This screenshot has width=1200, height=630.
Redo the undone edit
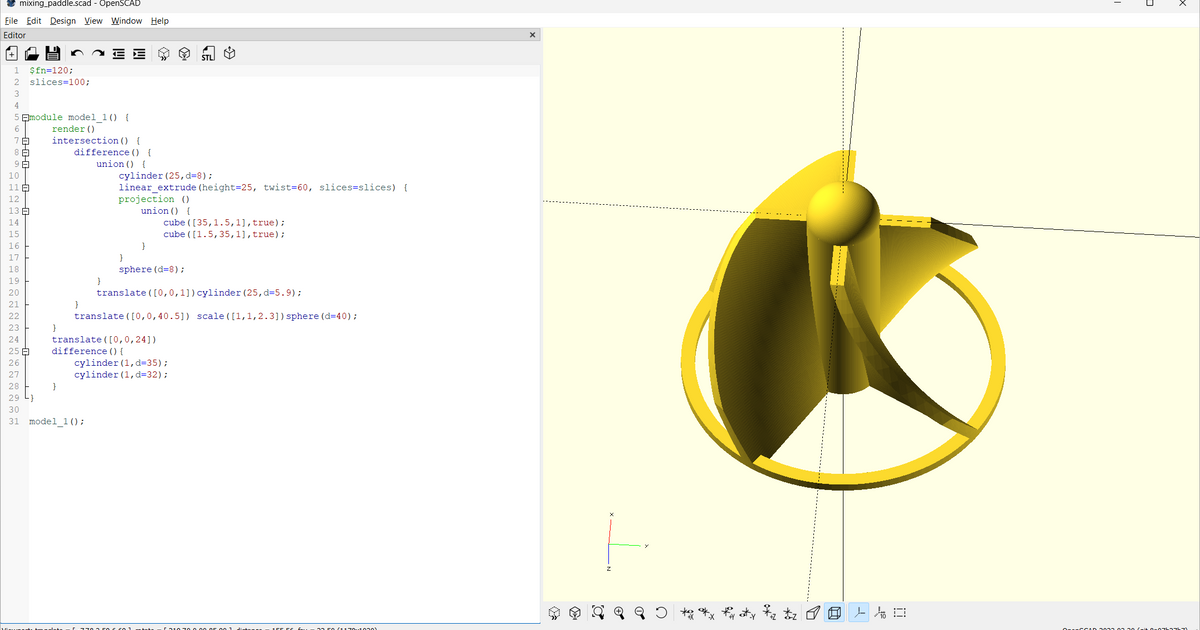[x=97, y=53]
